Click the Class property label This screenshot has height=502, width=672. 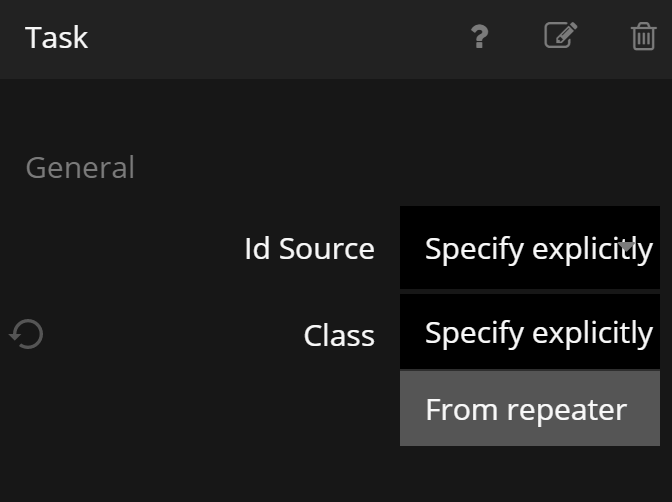tap(339, 335)
